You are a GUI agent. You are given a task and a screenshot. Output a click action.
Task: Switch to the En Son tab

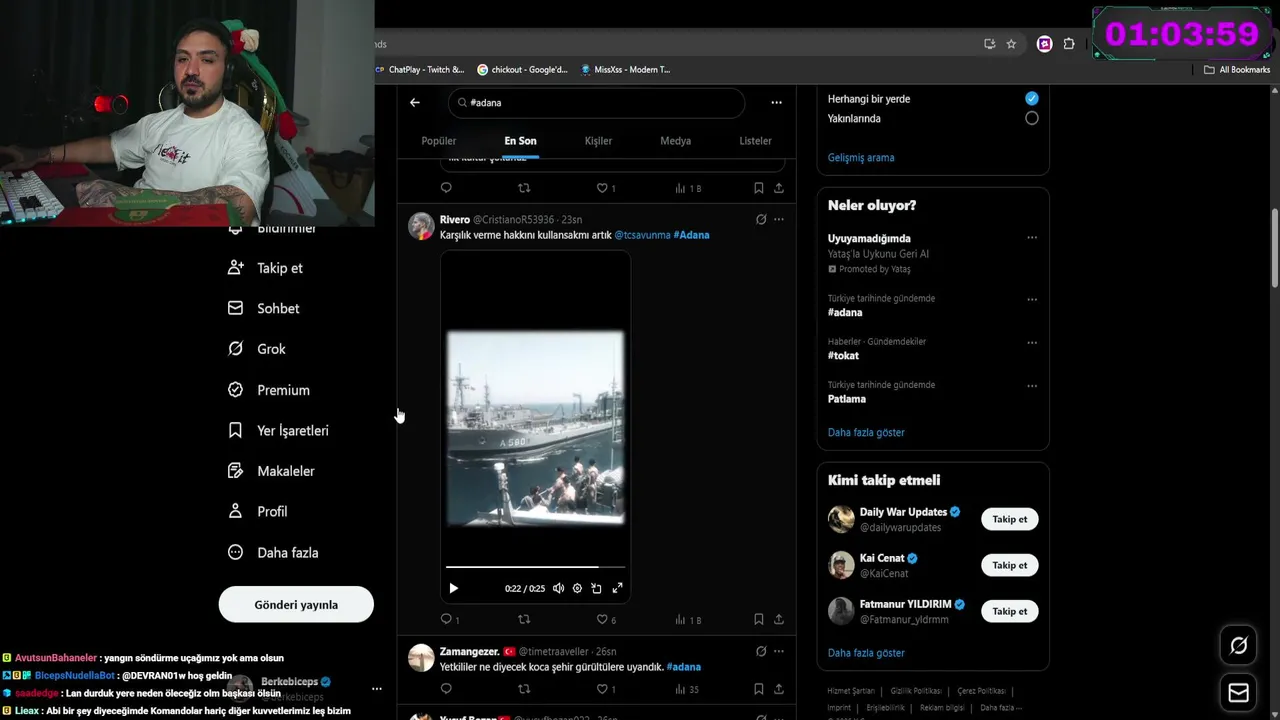tap(520, 141)
